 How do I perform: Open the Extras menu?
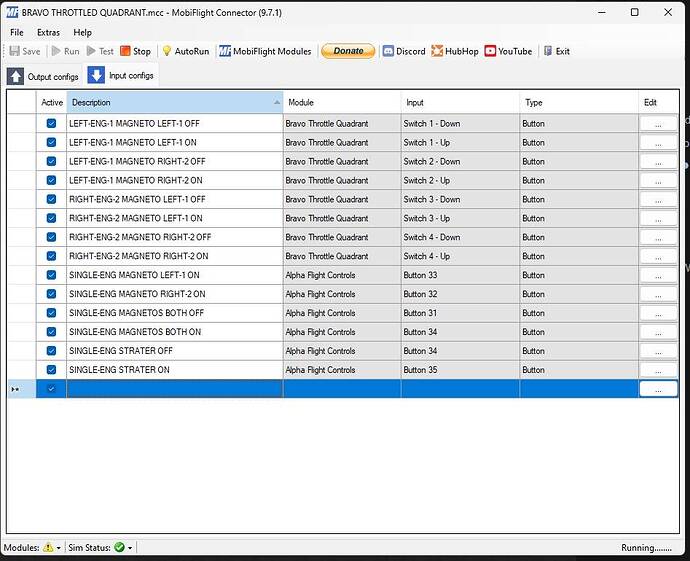tap(48, 32)
